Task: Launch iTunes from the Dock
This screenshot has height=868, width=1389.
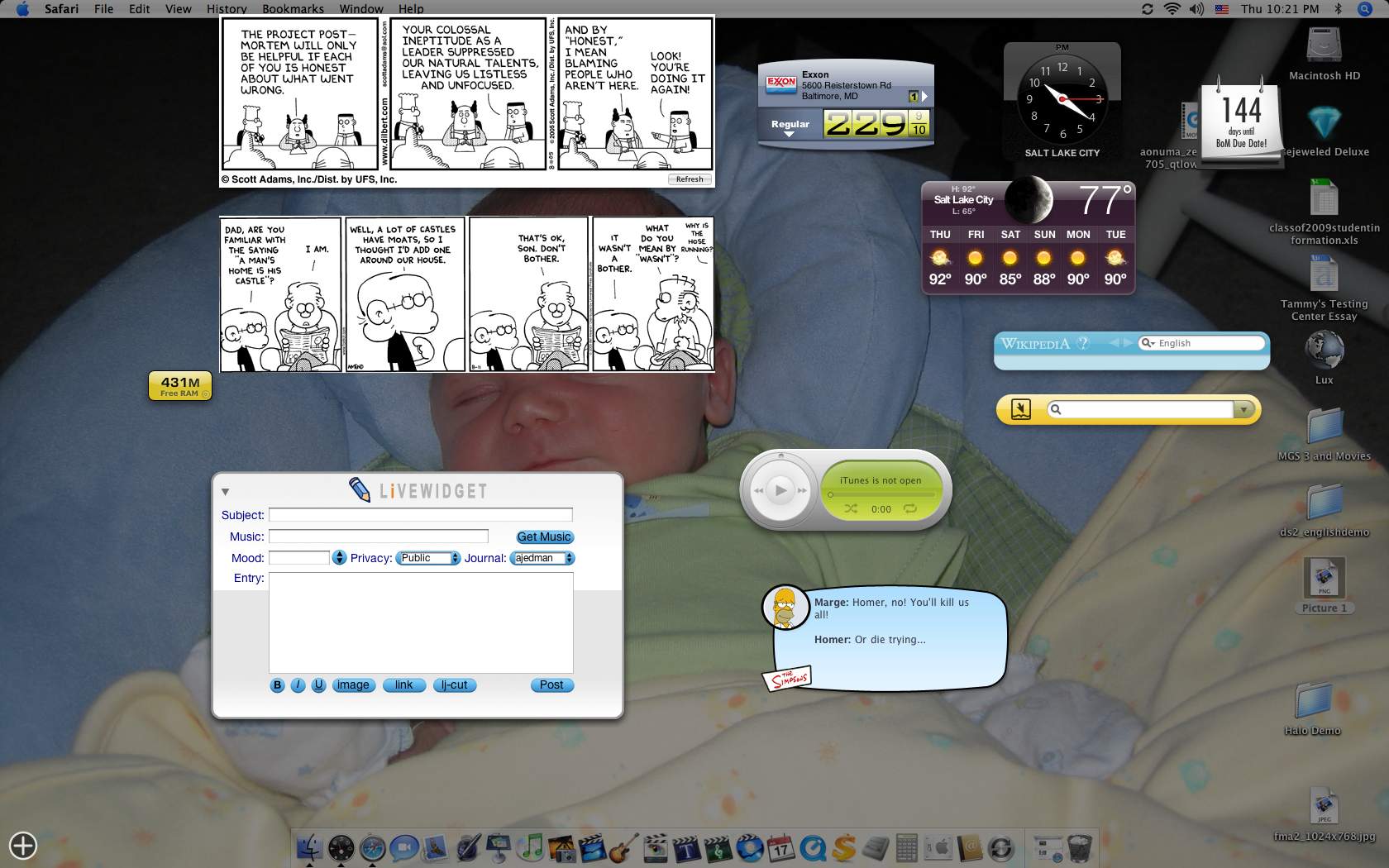Action: (x=530, y=847)
